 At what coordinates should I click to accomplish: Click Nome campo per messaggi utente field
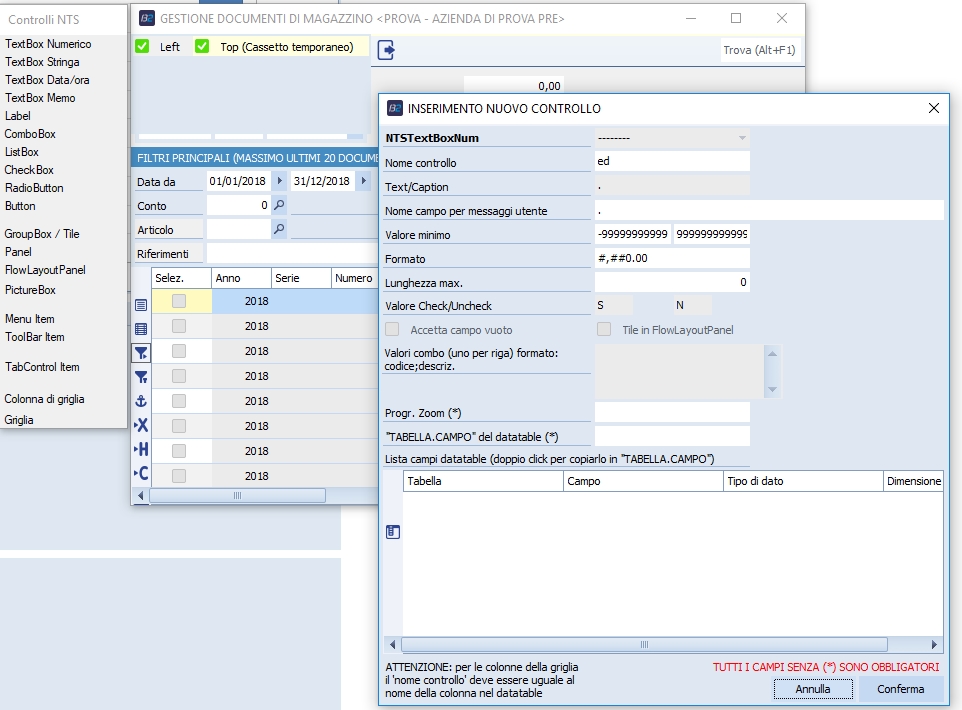(769, 210)
